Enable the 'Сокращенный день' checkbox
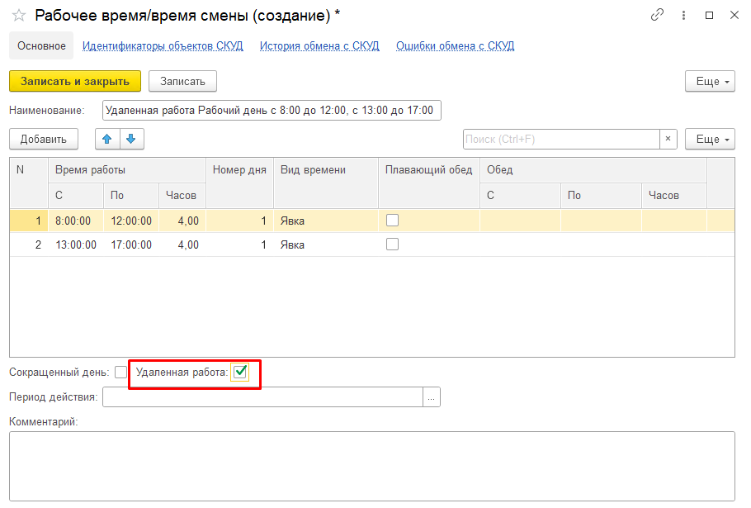Screen dimensions: 751x508 (121, 372)
